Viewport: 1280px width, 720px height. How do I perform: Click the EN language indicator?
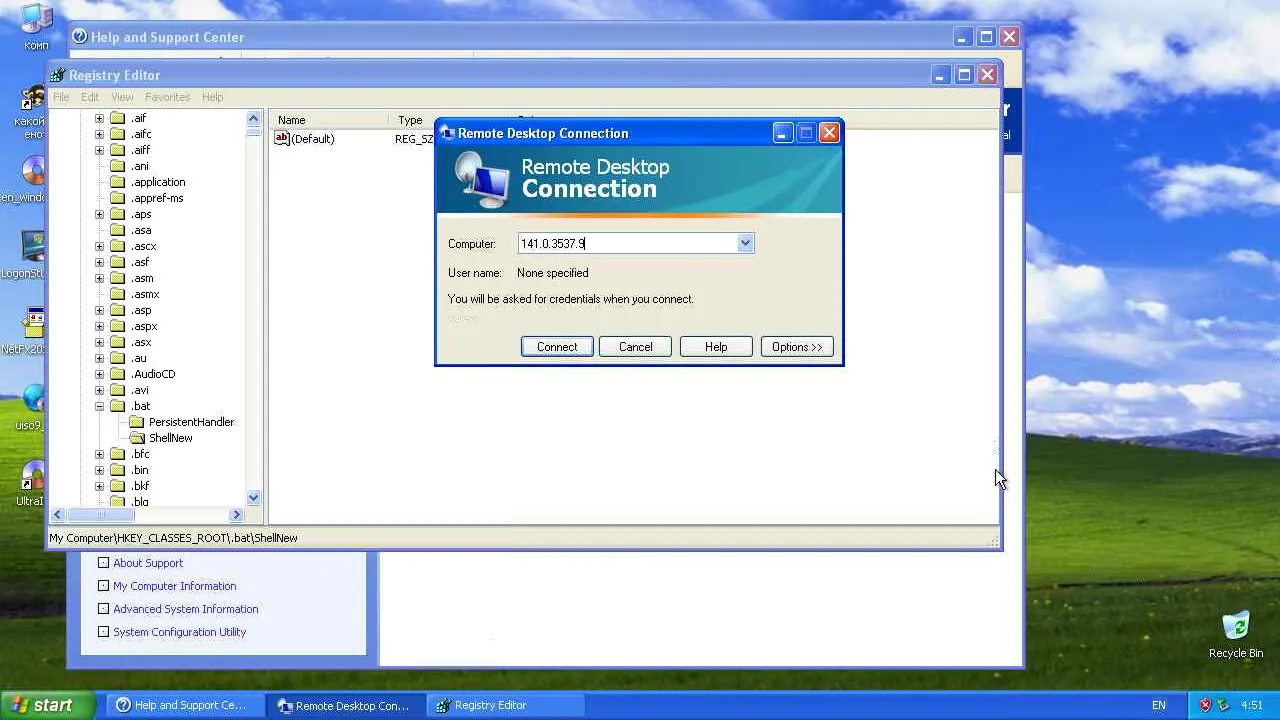tap(1159, 705)
